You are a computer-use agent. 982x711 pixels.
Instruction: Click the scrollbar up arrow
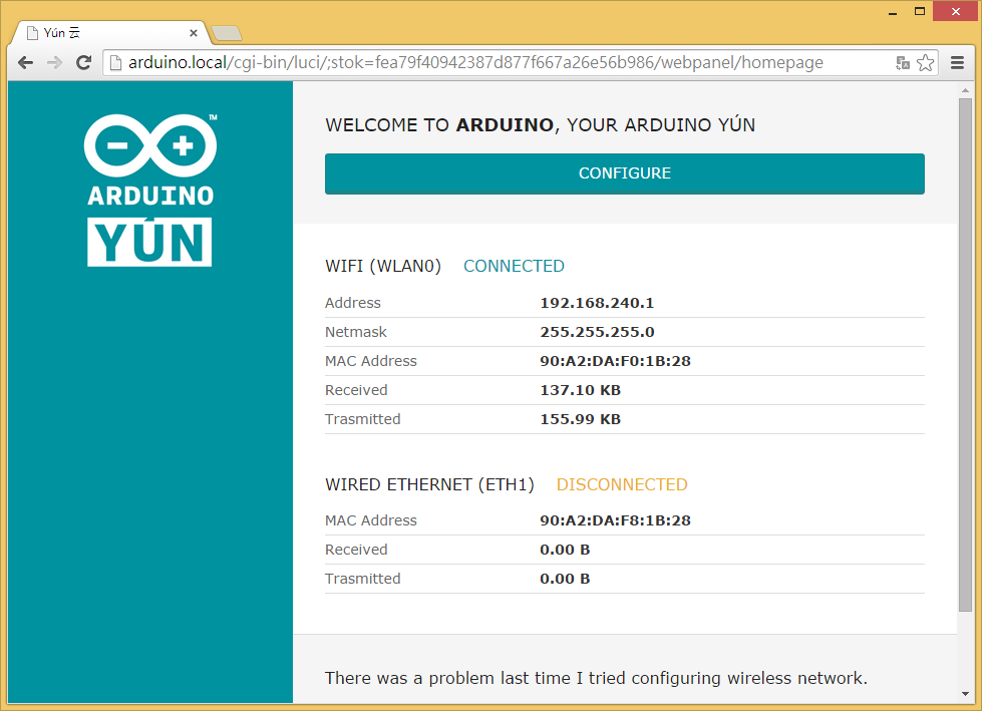click(x=965, y=91)
